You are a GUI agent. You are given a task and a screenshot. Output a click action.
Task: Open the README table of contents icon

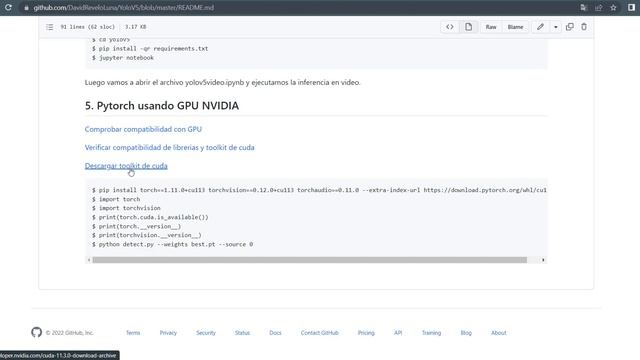click(x=49, y=27)
